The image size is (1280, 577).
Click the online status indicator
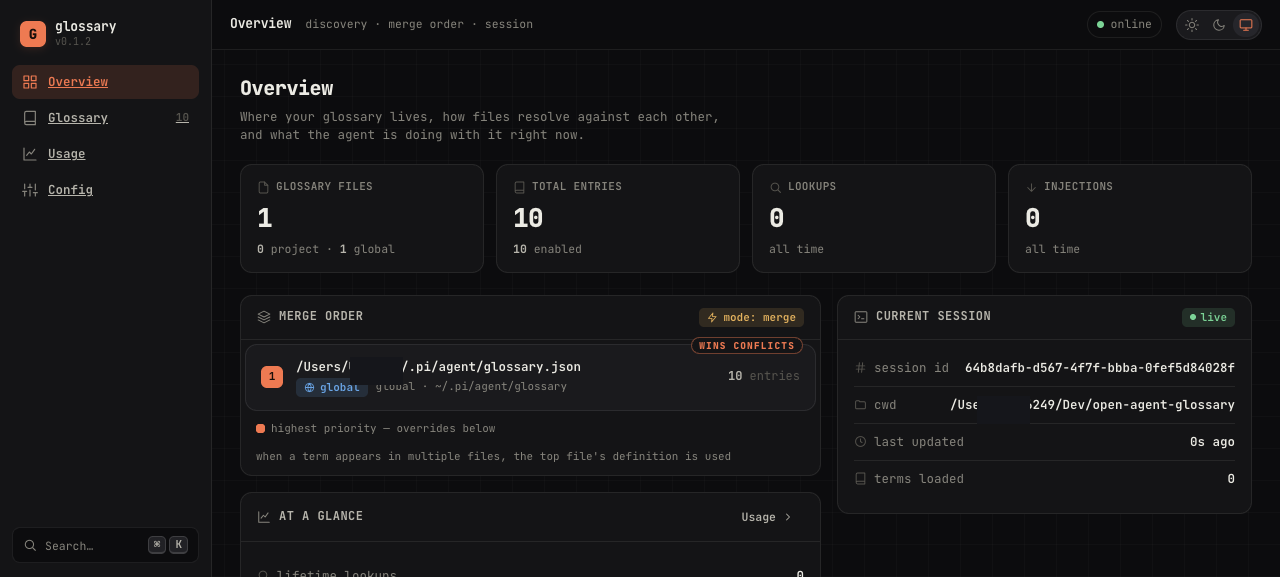pyautogui.click(x=1124, y=25)
